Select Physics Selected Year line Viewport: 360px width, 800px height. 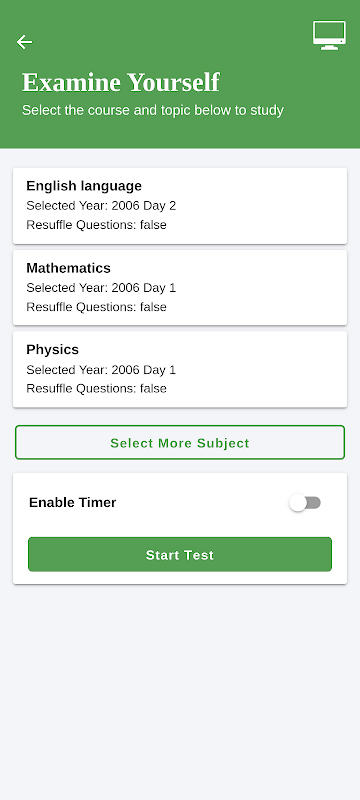coord(101,370)
